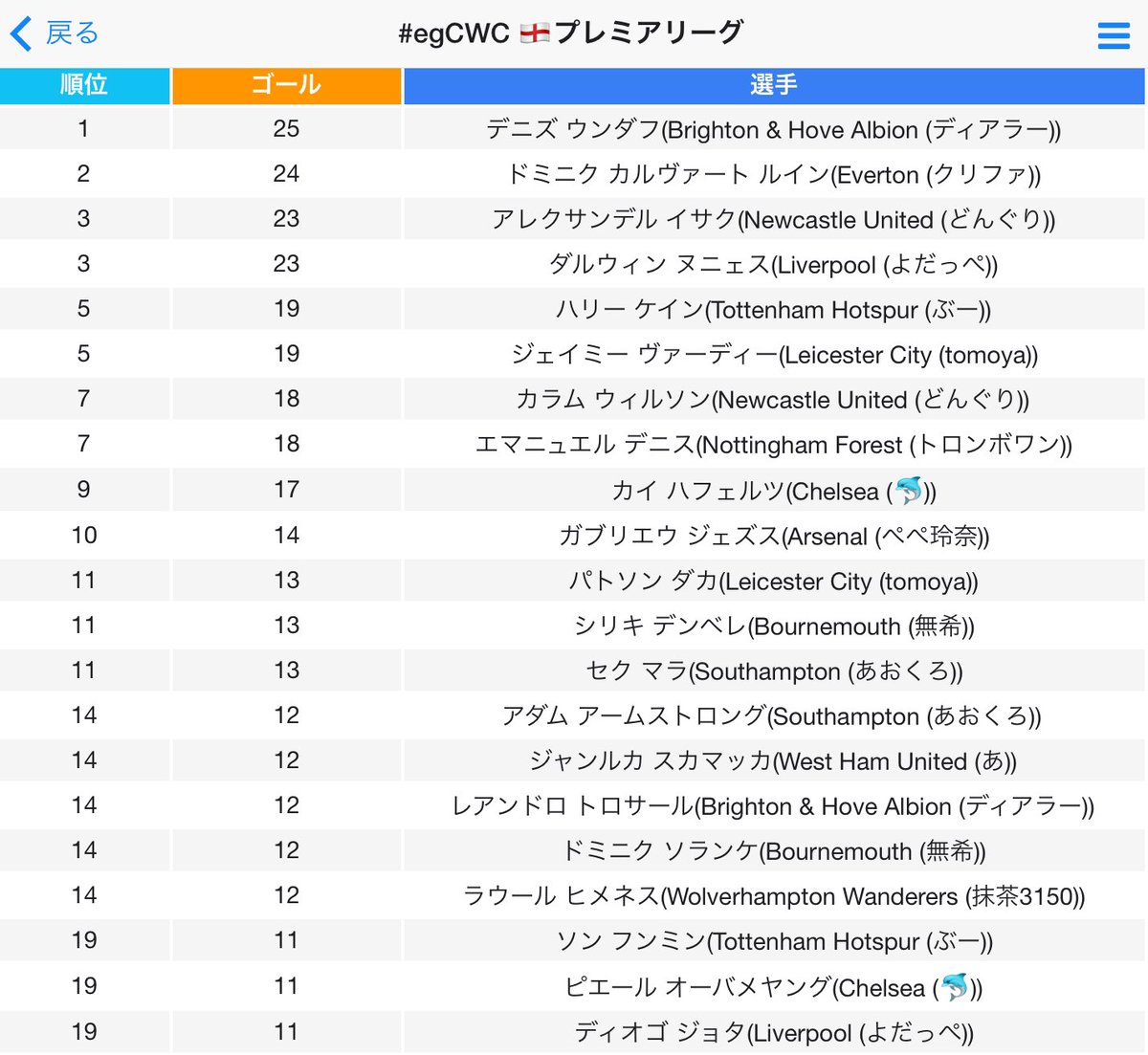The image size is (1148, 1055).
Task: Select row ダルウィン ヌニェス Liverpool
Action: click(x=574, y=263)
